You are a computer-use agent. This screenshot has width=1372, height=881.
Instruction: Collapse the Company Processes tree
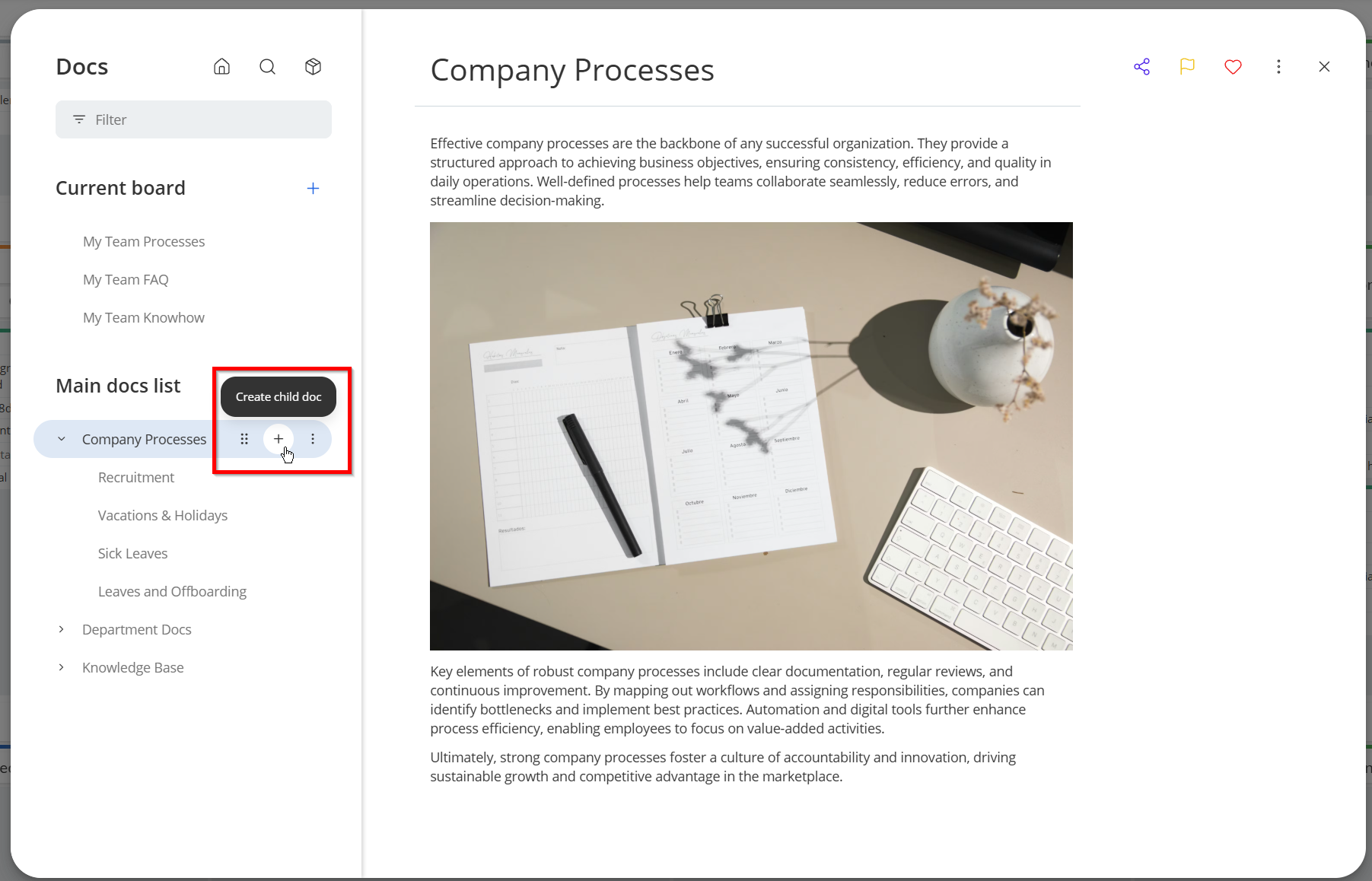coord(62,439)
